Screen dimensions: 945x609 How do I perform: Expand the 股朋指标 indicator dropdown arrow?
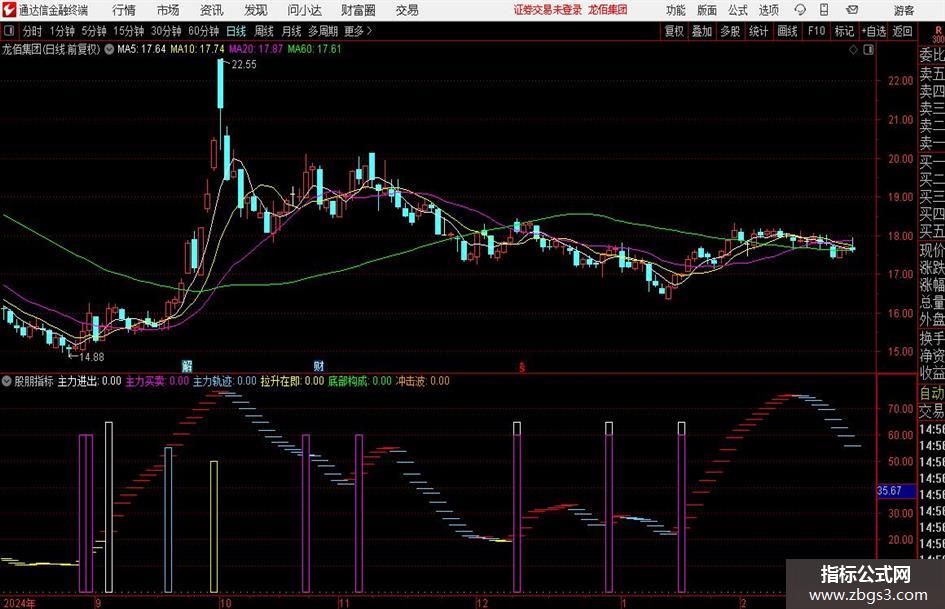(x=7, y=381)
